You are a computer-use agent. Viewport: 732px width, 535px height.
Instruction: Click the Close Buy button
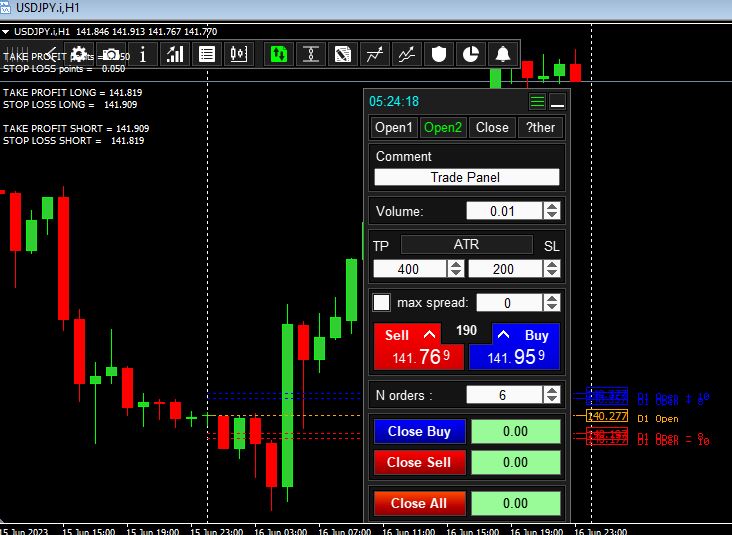[x=419, y=431]
